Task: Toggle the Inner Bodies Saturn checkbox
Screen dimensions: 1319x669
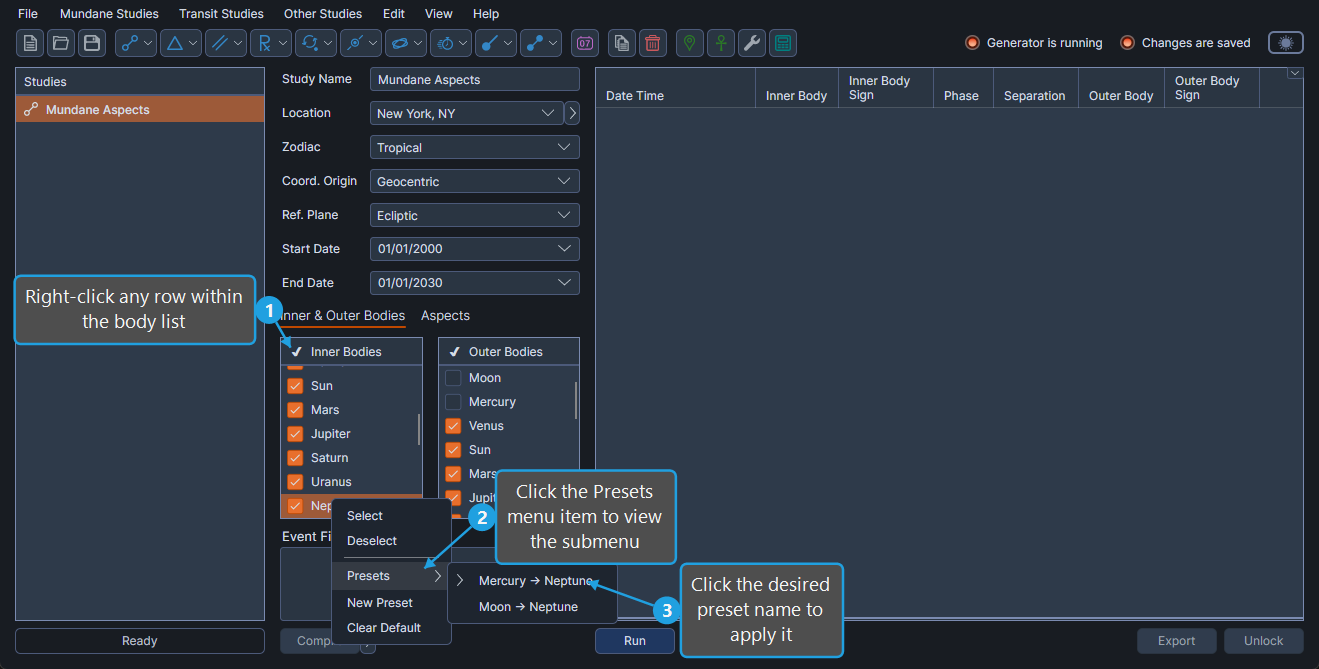Action: click(x=295, y=458)
